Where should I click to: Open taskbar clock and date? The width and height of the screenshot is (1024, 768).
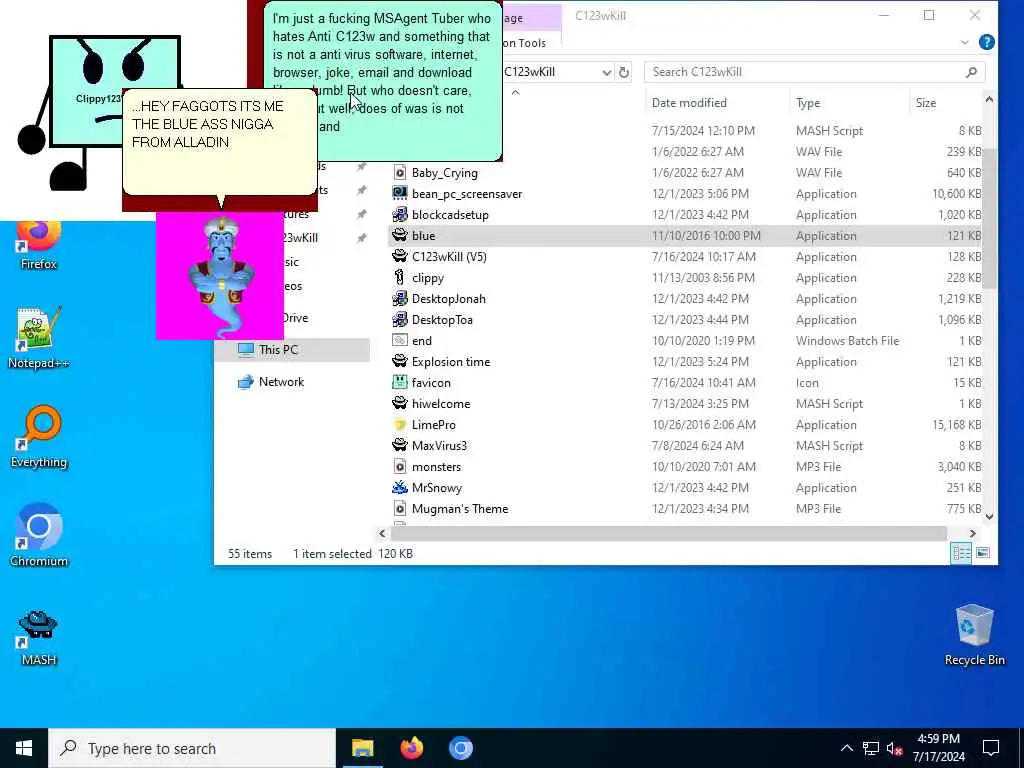coord(938,748)
